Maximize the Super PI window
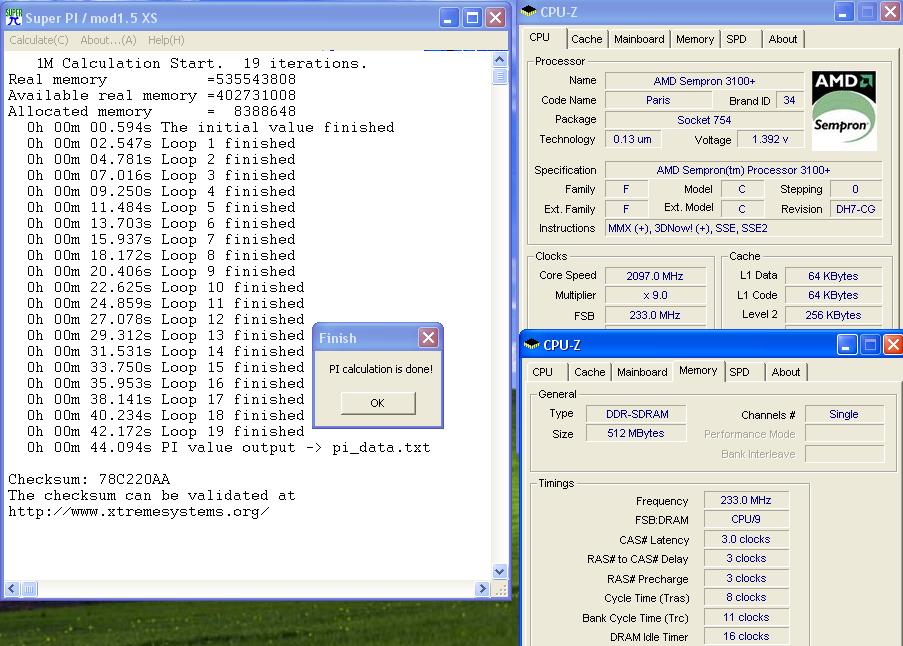This screenshot has width=903, height=646. tap(472, 18)
